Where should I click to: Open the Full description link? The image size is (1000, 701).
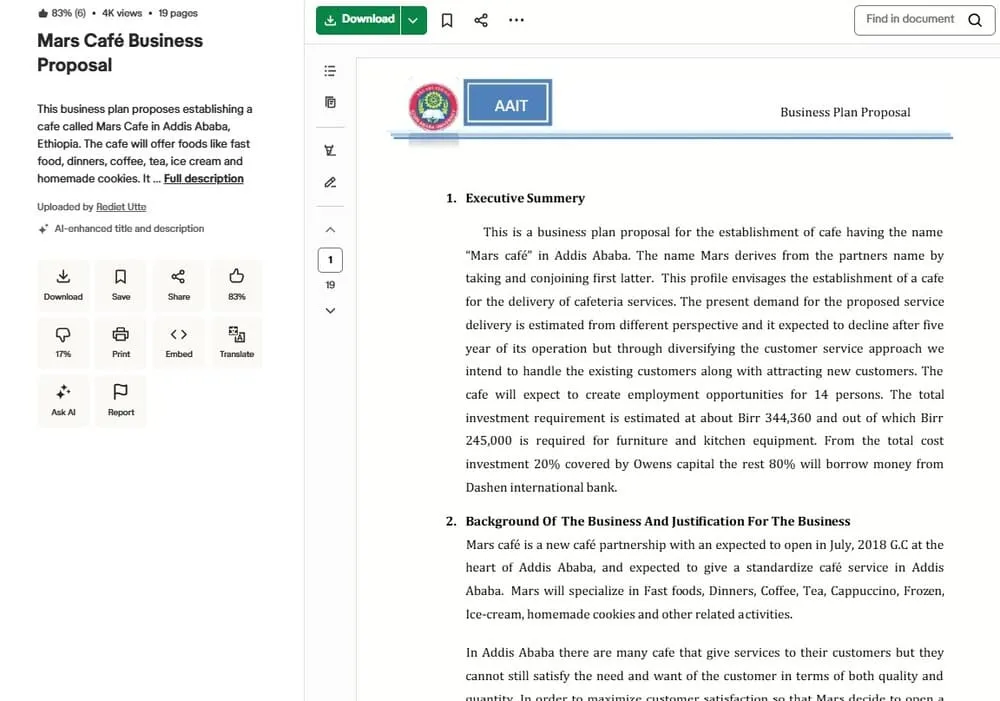203,179
